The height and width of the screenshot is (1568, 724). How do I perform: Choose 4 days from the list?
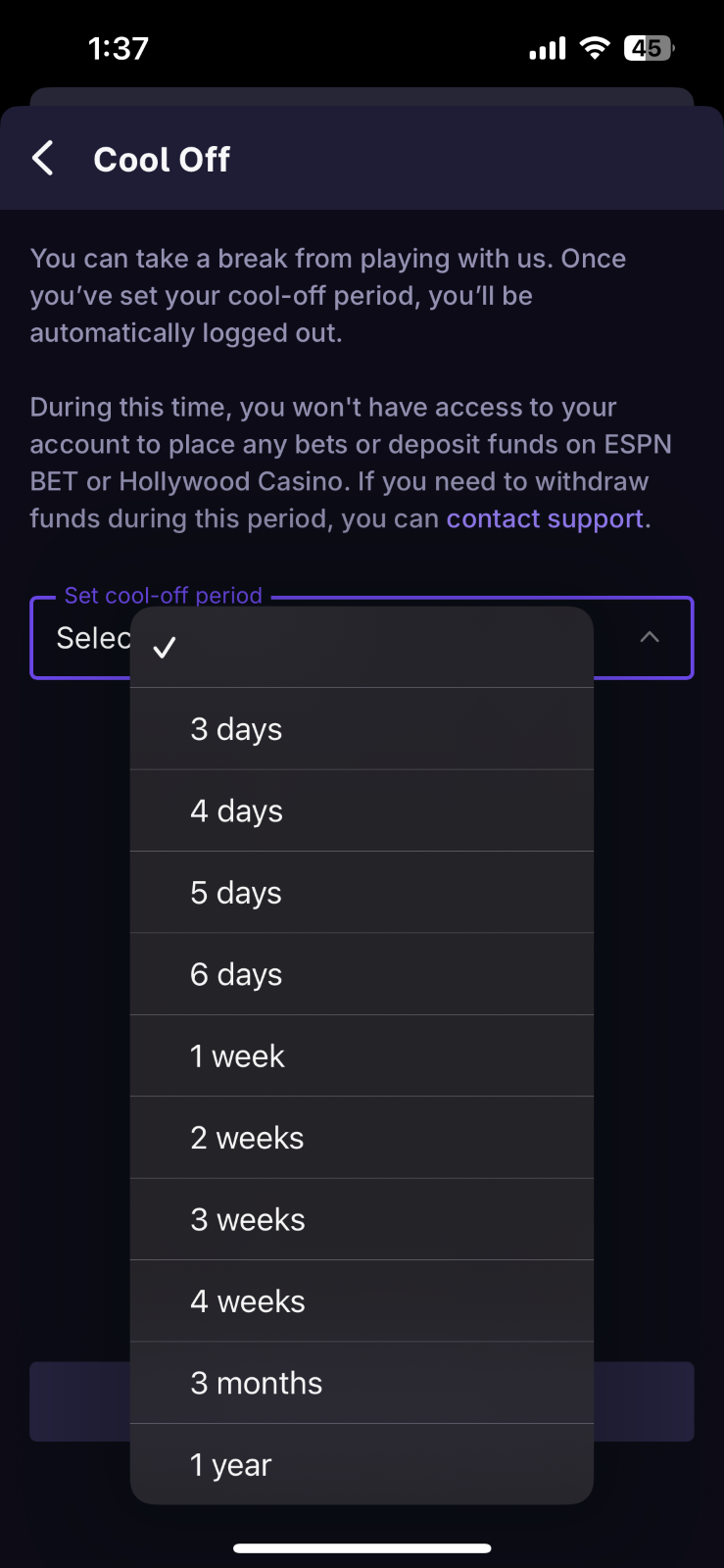[362, 810]
